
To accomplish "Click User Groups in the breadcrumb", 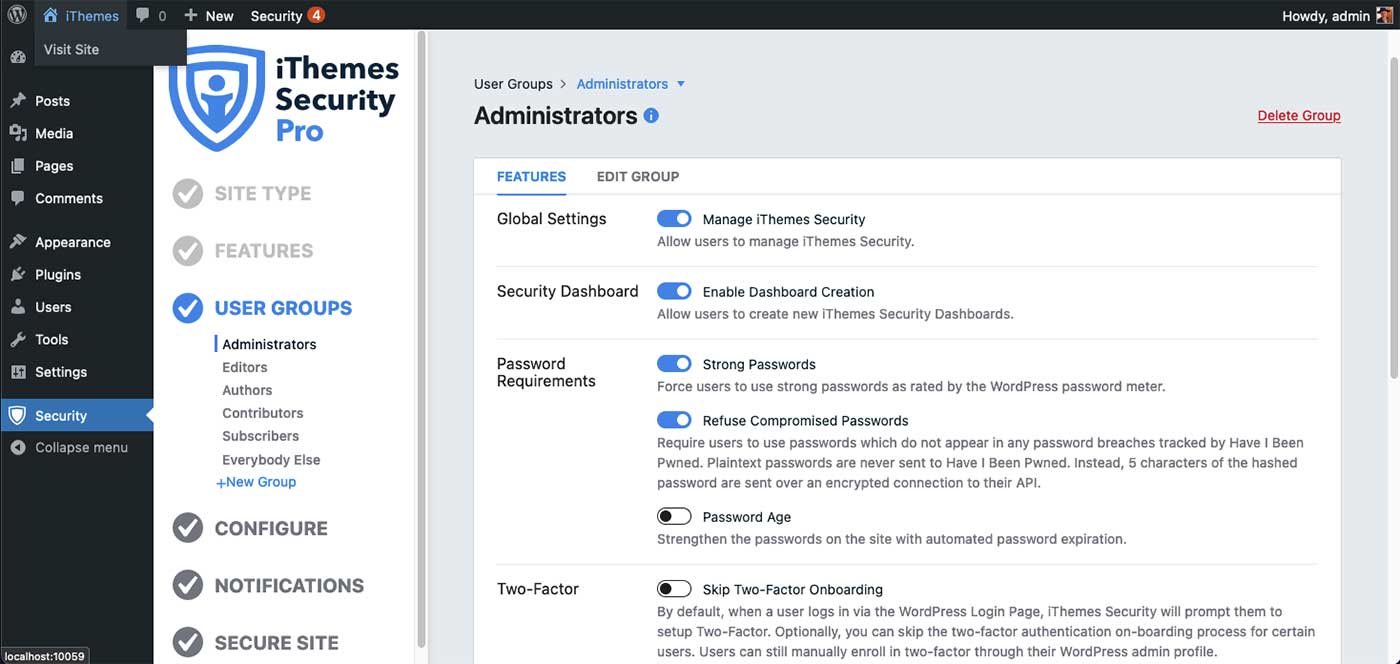I will pyautogui.click(x=513, y=84).
